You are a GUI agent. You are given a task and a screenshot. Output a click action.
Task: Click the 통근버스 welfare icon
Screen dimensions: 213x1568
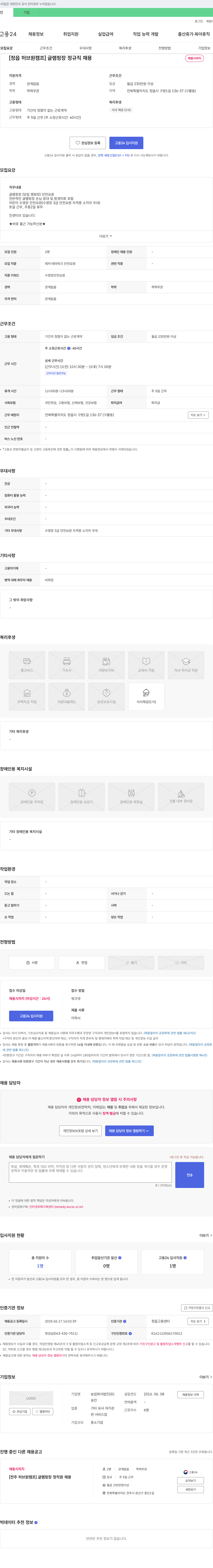click(27, 665)
